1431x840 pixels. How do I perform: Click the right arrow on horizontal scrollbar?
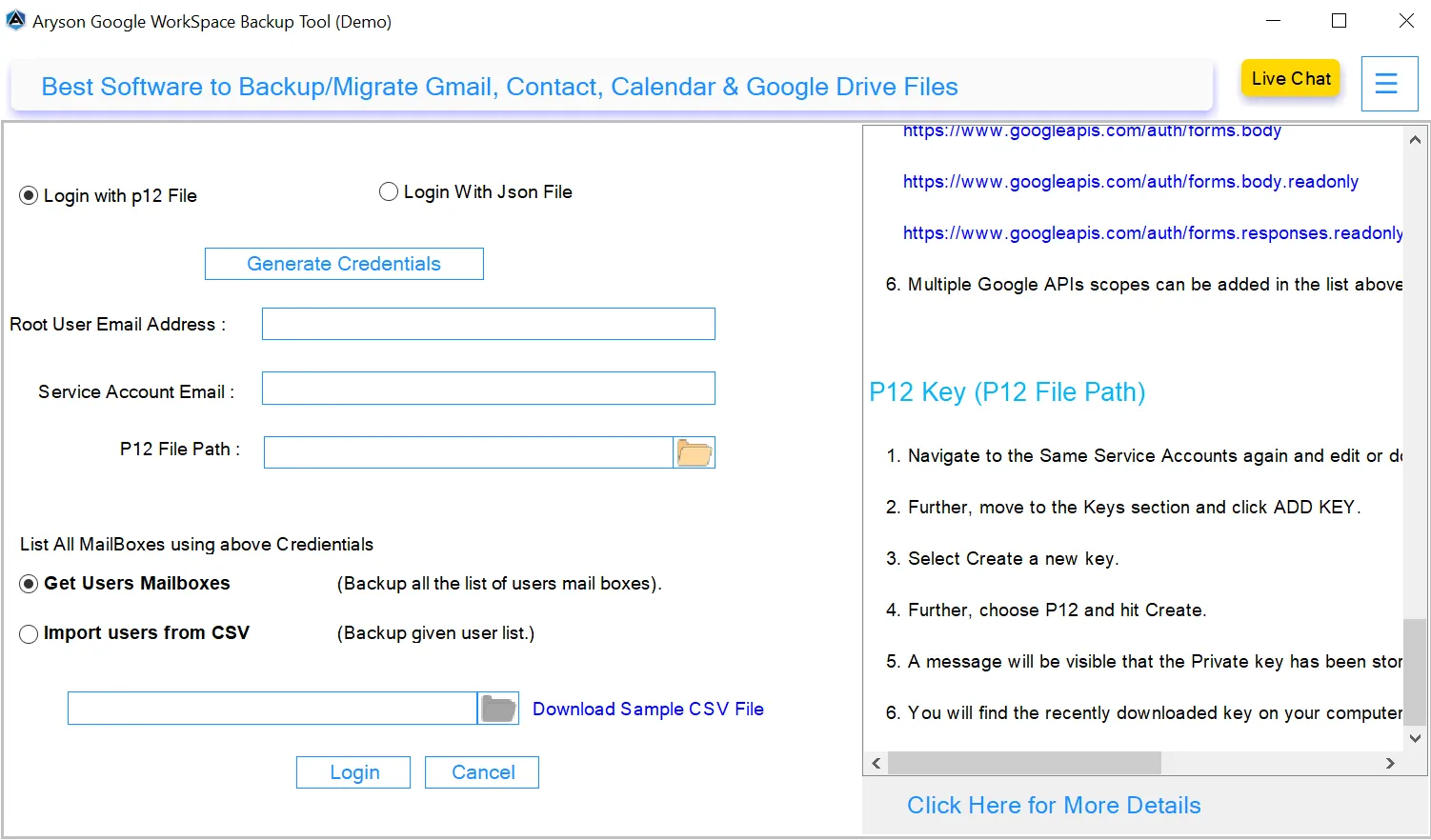[x=1391, y=763]
